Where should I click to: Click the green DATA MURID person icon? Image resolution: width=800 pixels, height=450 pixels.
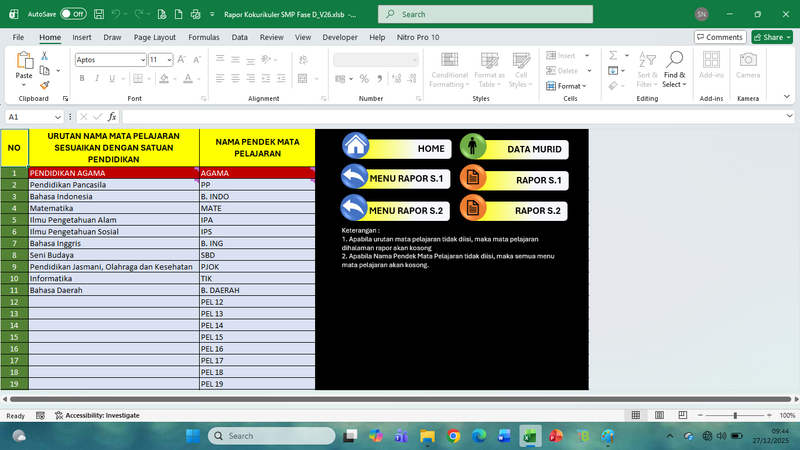point(473,148)
